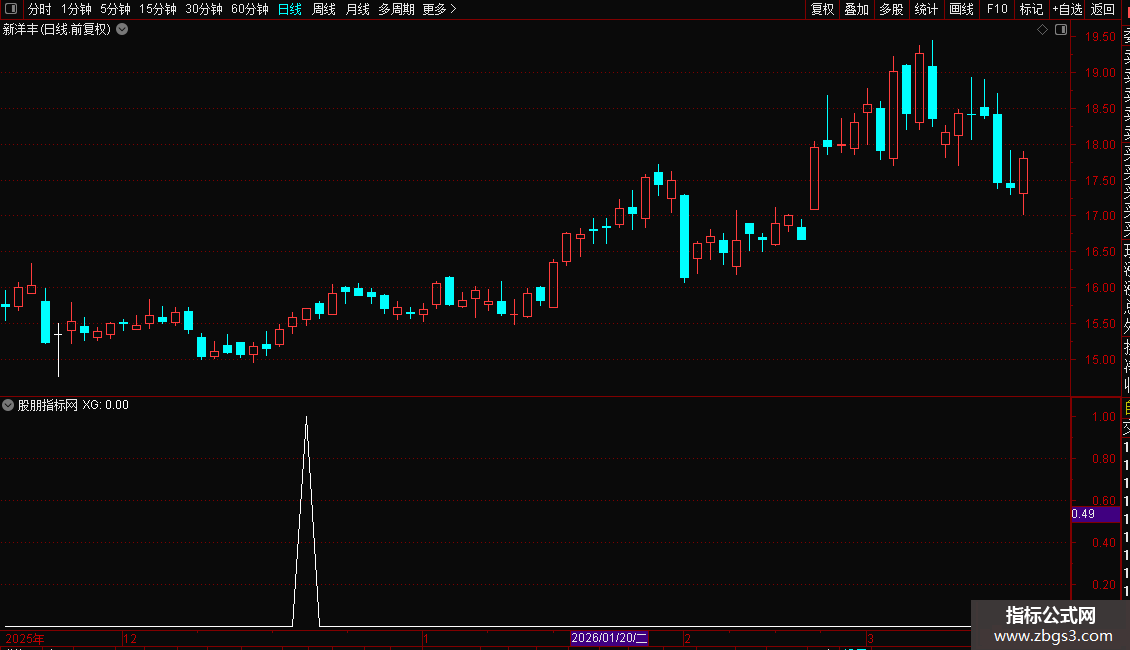Expand the 更多 periods menu
1130x650 pixels.
click(439, 9)
